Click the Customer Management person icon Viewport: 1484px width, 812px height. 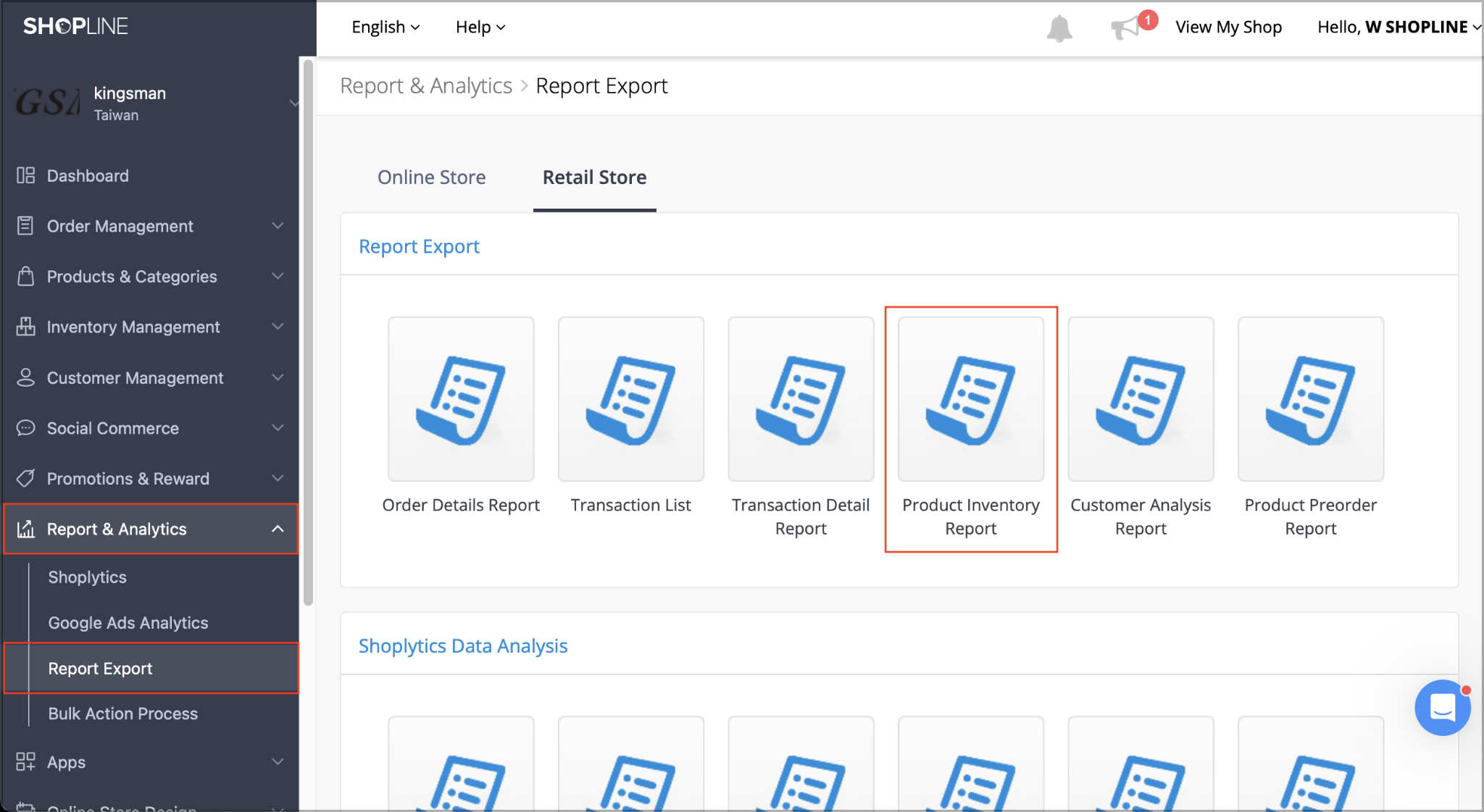click(x=25, y=377)
